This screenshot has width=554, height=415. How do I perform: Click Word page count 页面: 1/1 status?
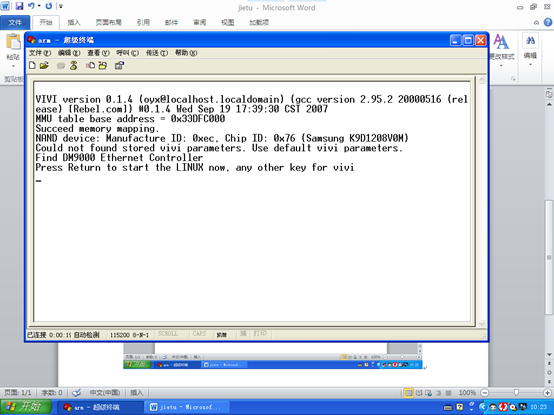point(18,393)
